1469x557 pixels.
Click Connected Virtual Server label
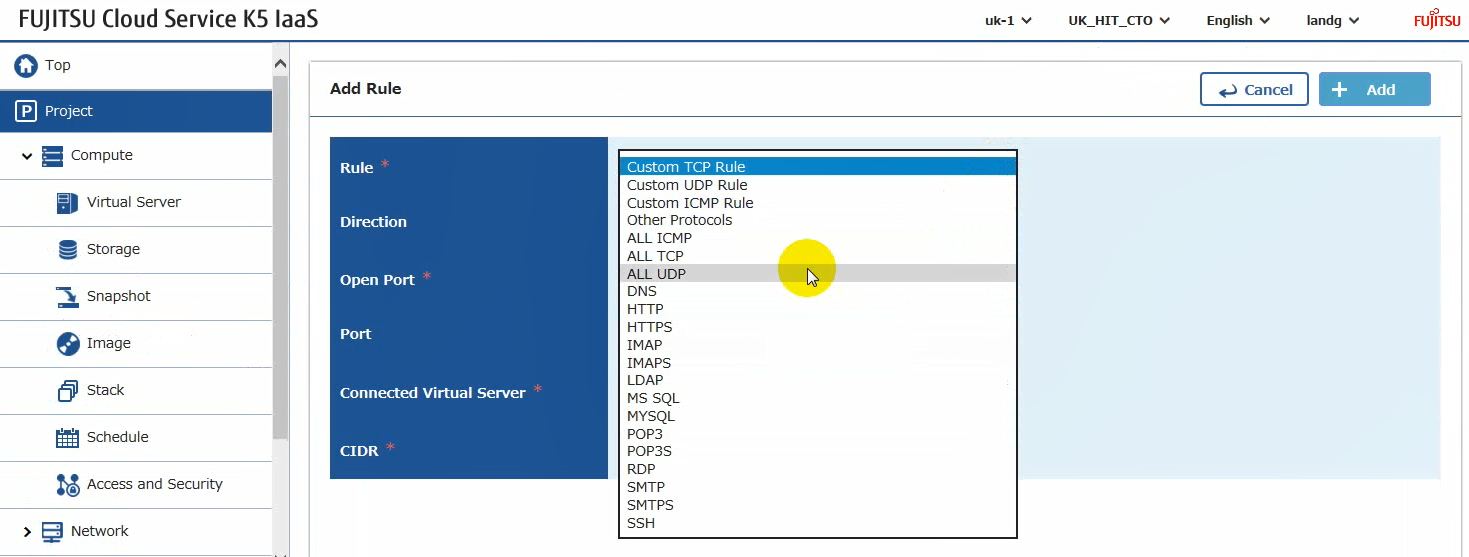[433, 393]
